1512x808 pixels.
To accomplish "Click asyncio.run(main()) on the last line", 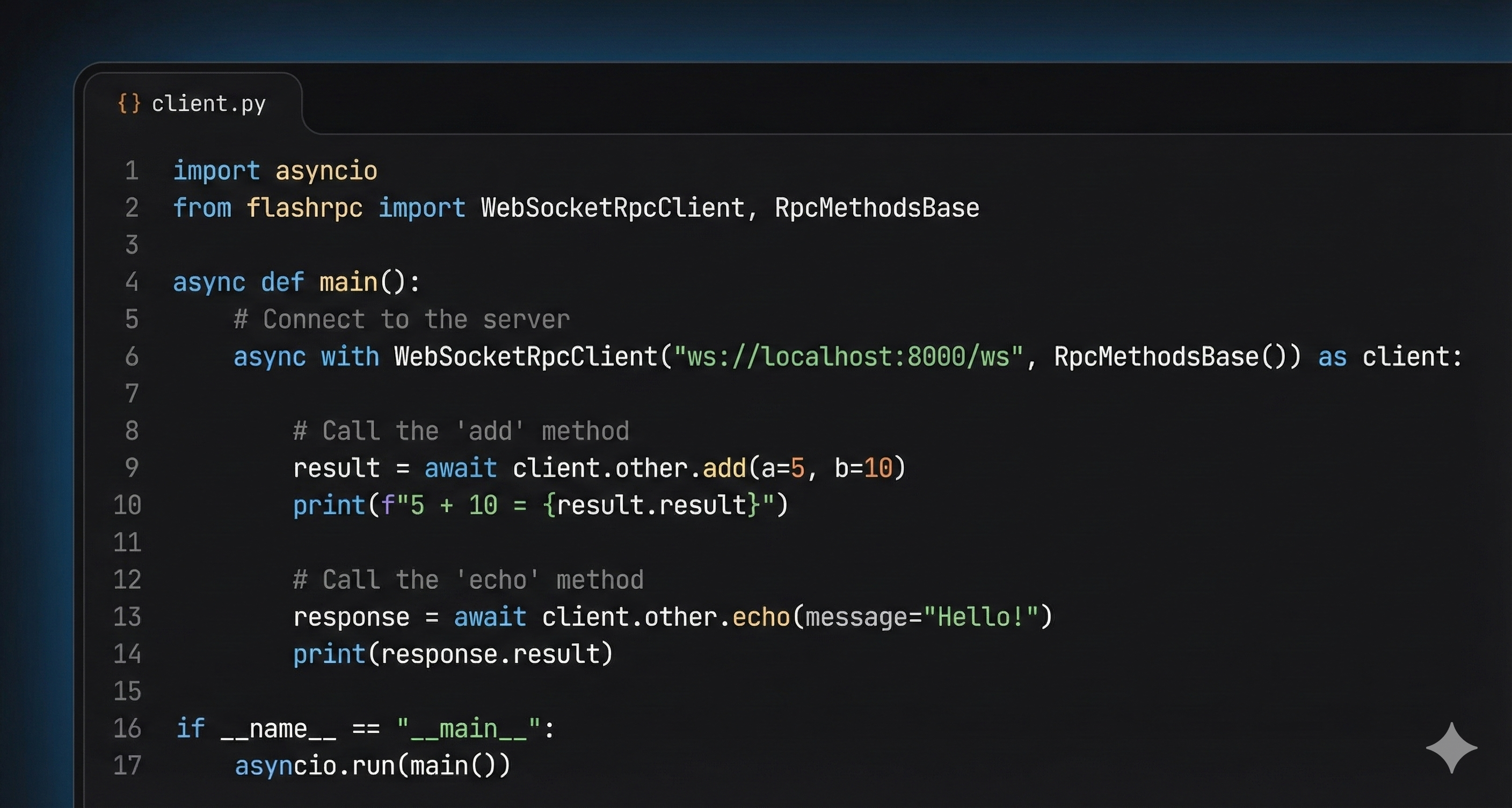I will (x=372, y=765).
